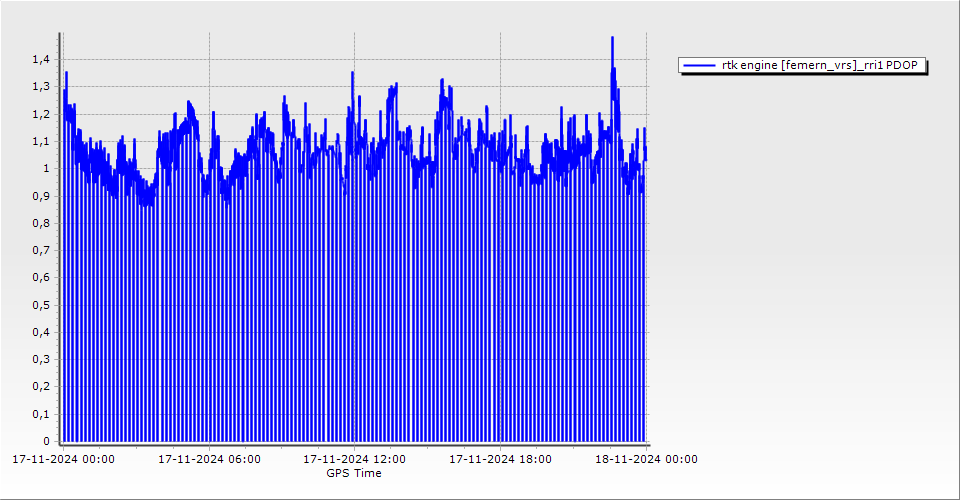Select the 1,3 vertical axis tick label
960x500 pixels.
[x=39, y=87]
